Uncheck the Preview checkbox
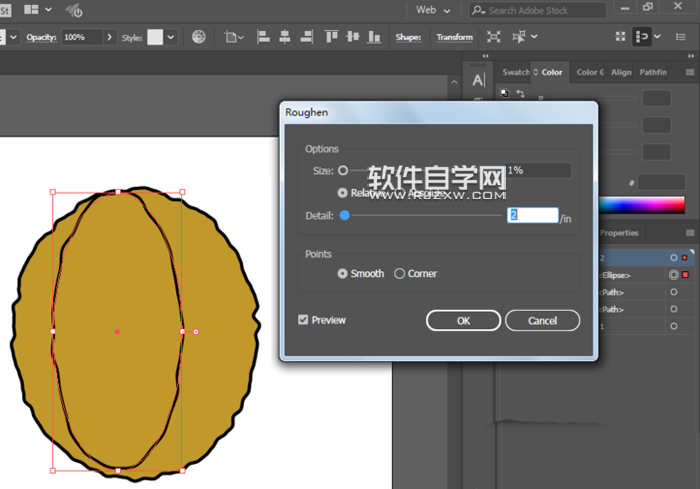The image size is (700, 489). pos(304,320)
